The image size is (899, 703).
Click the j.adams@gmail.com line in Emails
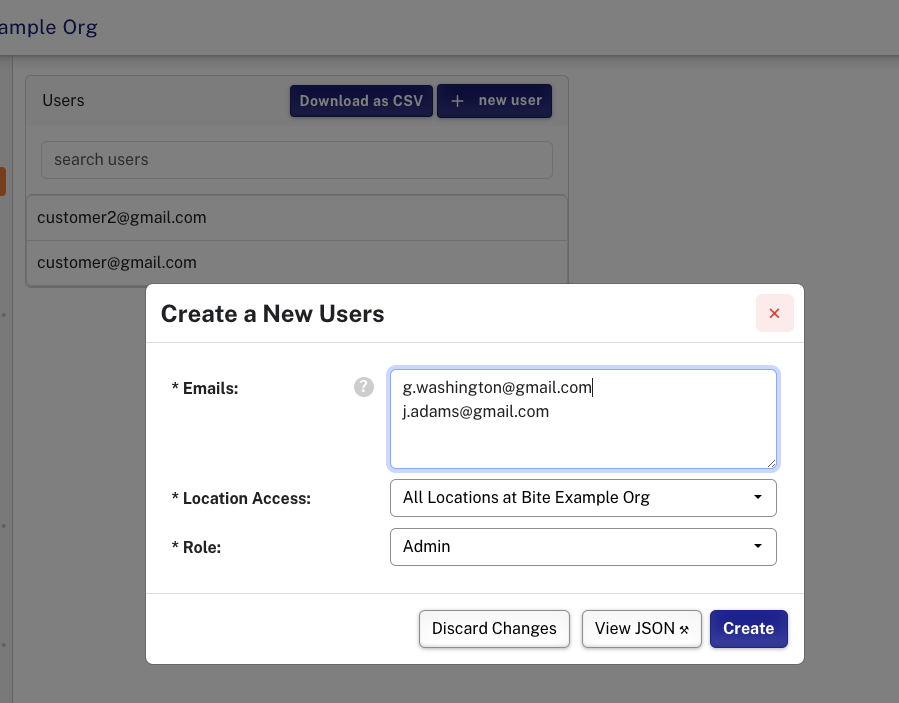click(x=475, y=411)
